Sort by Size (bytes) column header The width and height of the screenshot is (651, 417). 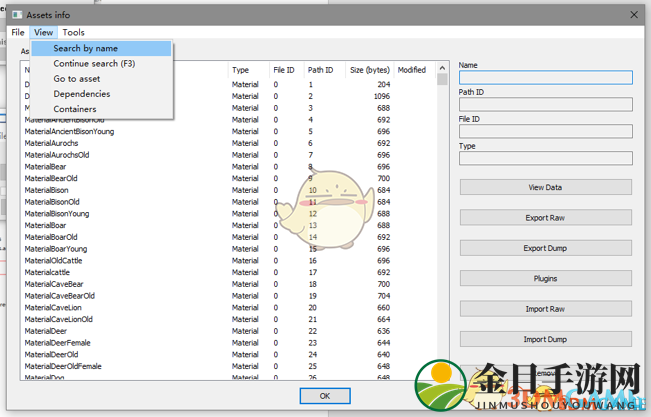[x=369, y=70]
